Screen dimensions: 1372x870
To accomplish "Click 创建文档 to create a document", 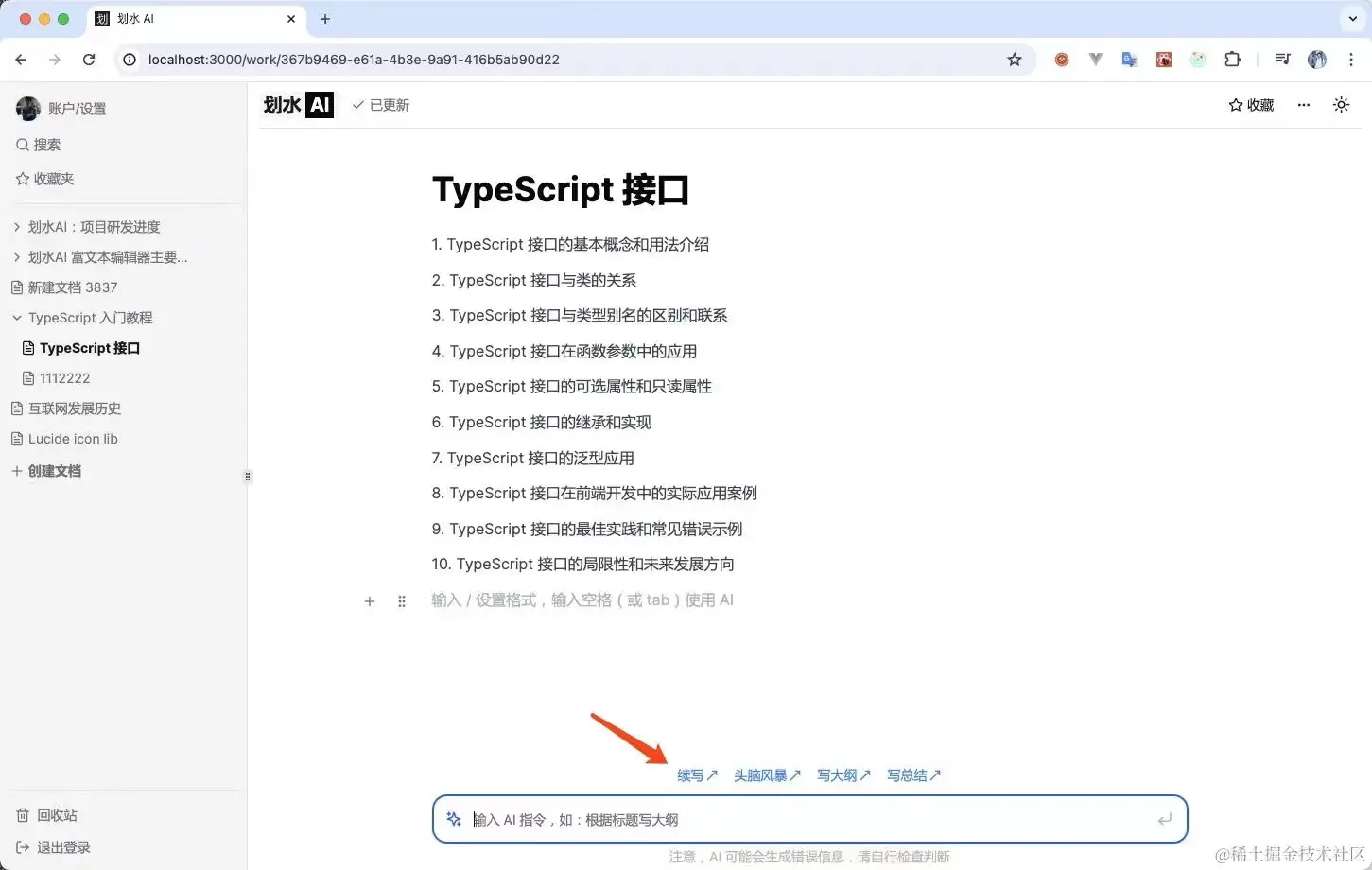I will 46,471.
